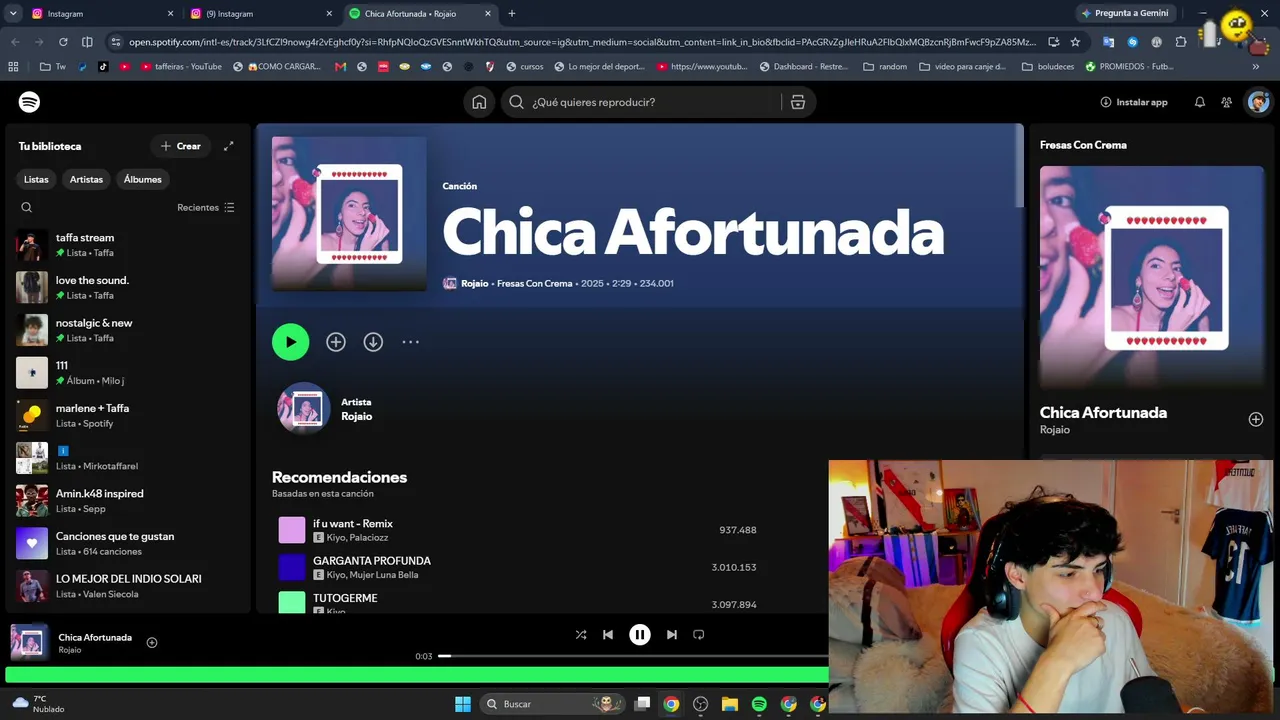This screenshot has width=1280, height=720.
Task: Click Pregunta a Gemini button
Action: [1125, 14]
